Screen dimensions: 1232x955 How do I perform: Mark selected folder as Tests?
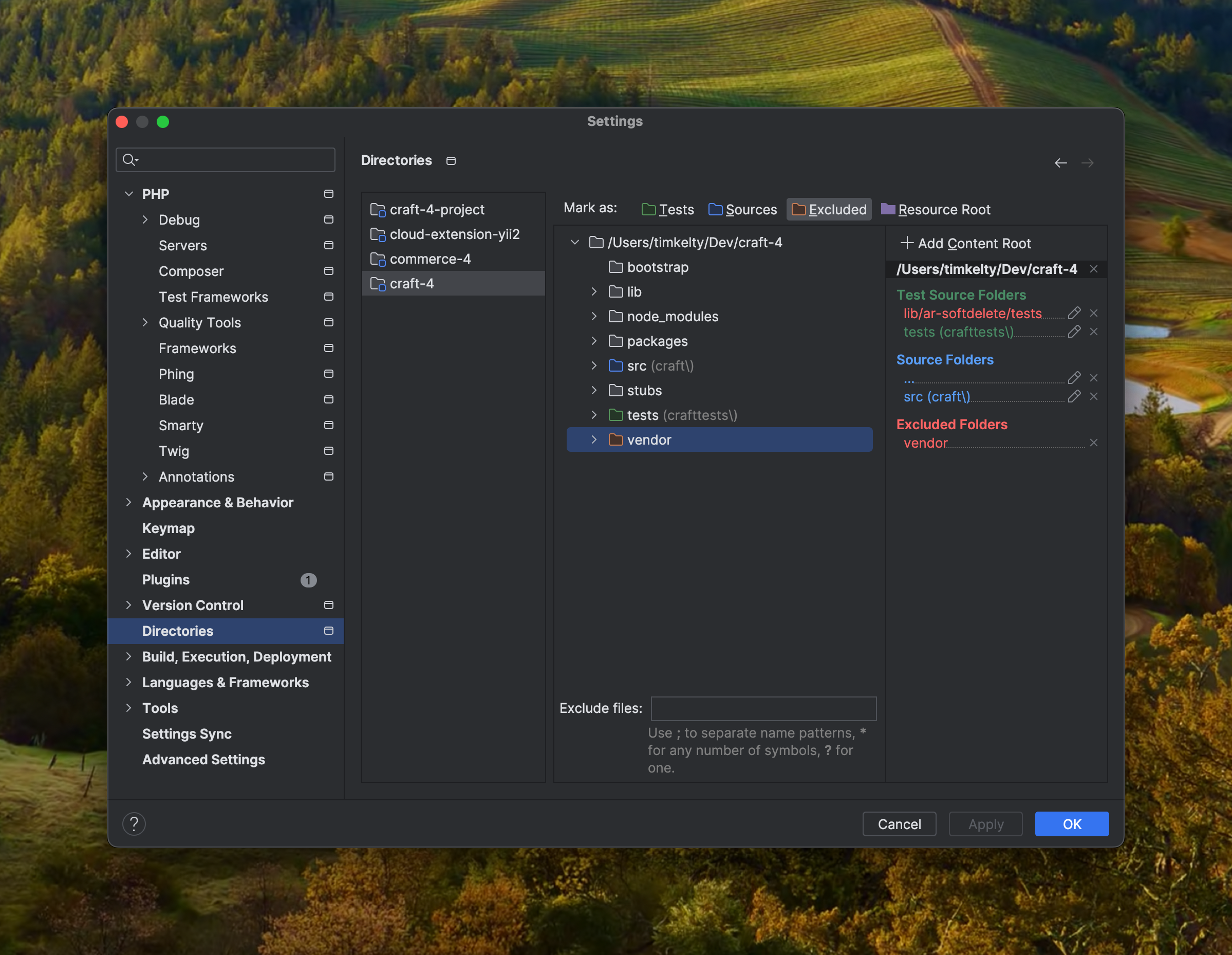coord(667,209)
